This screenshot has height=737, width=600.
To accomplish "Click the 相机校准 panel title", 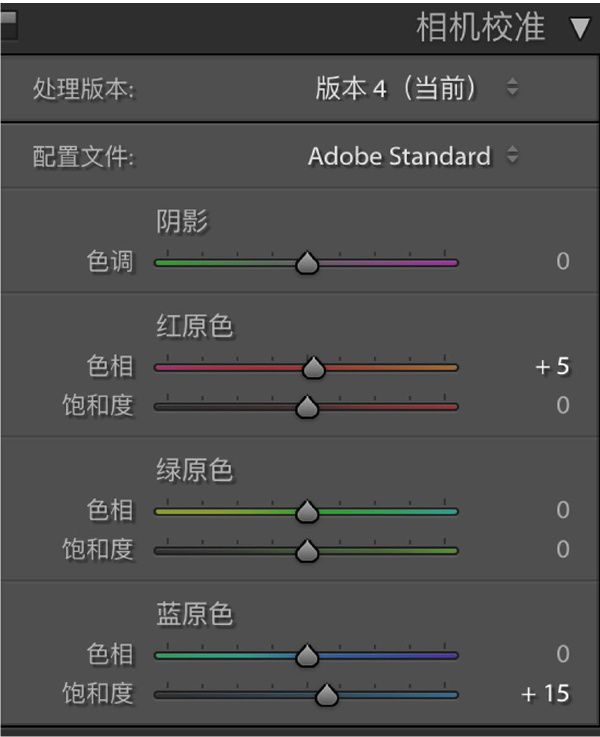I will [x=480, y=28].
